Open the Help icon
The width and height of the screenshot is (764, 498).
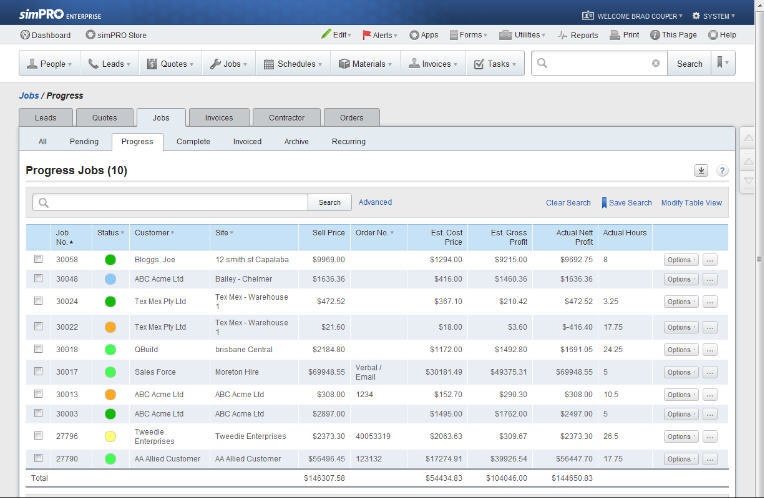click(x=713, y=35)
